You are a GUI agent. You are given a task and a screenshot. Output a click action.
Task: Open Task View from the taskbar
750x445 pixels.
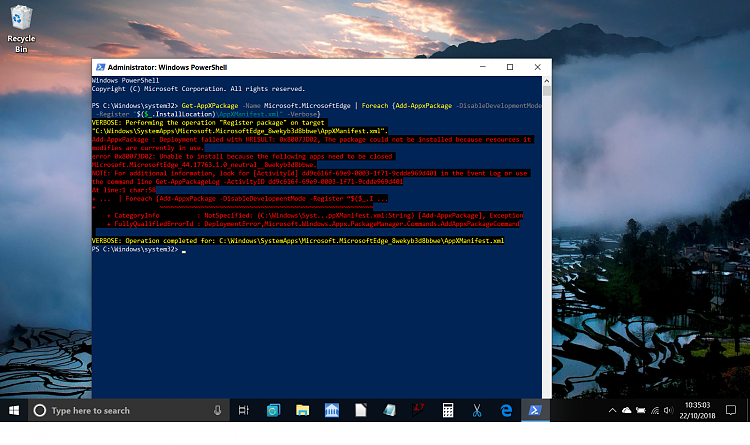coord(243,411)
